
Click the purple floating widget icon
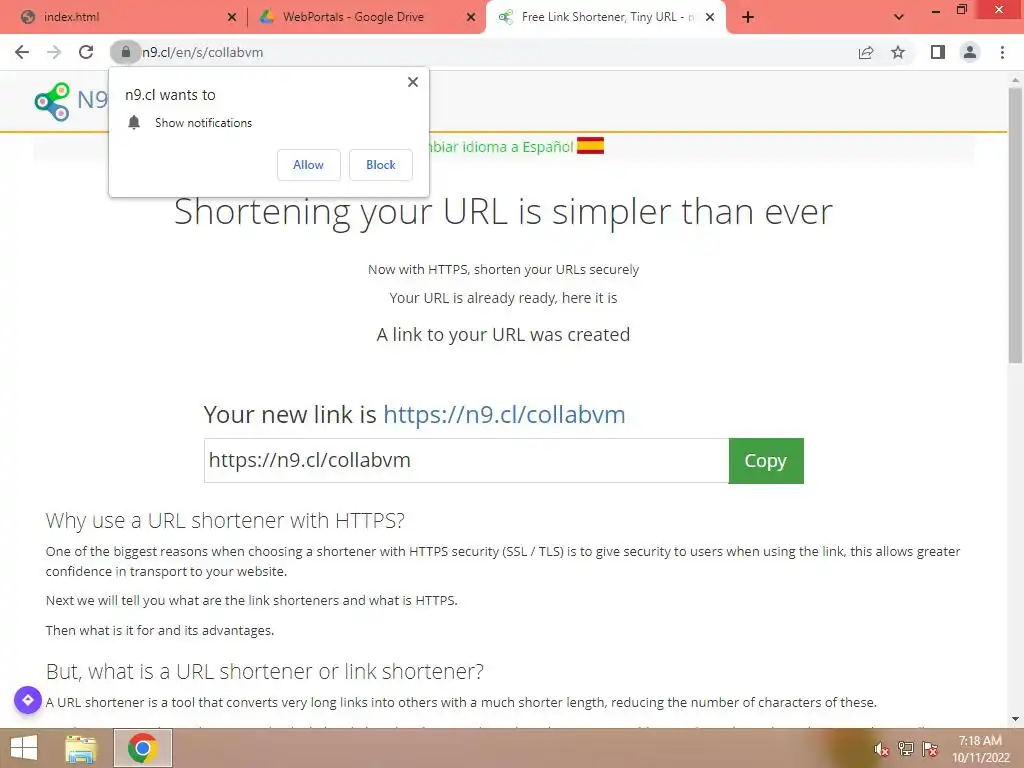click(x=28, y=700)
